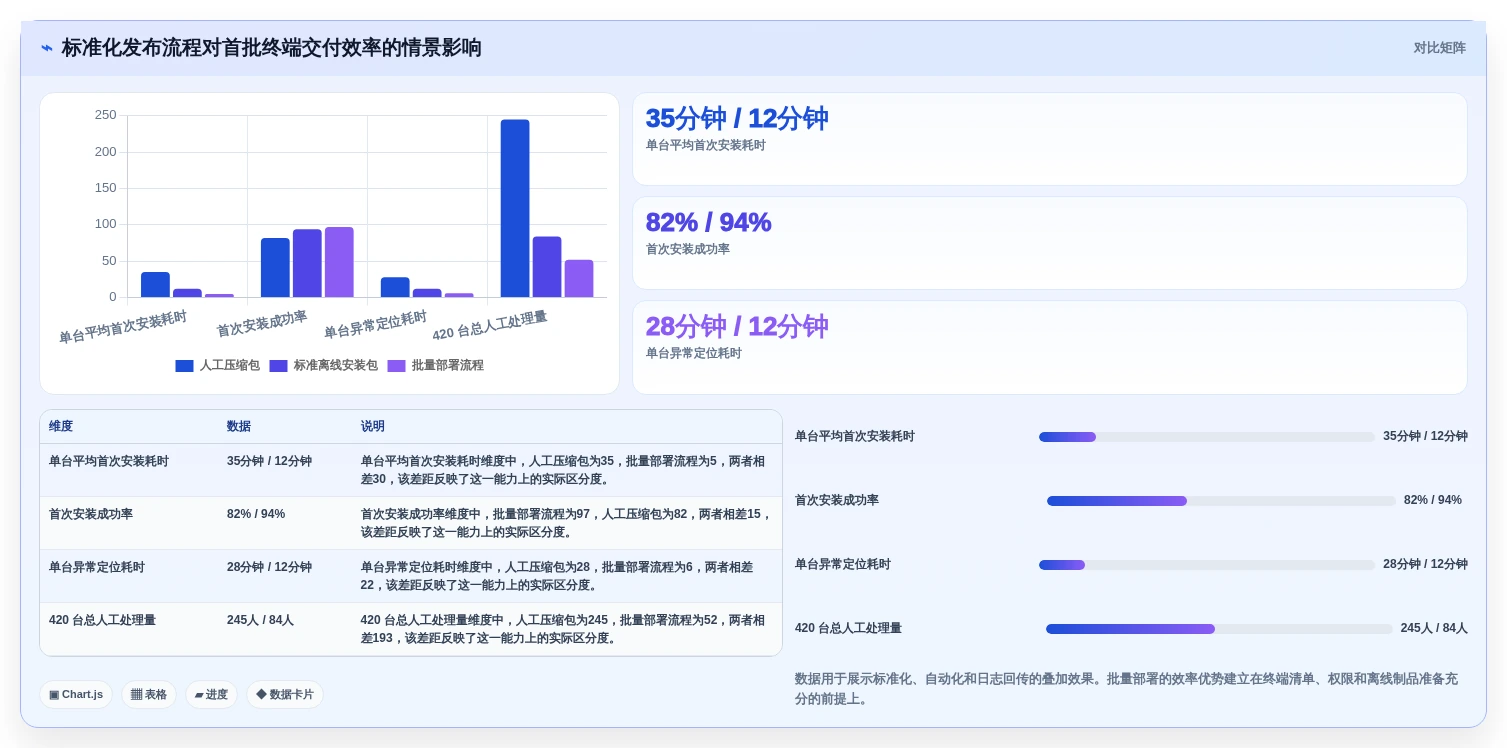The height and width of the screenshot is (748, 1507).
Task: Click the 250 y-axis tick label
Action: tap(106, 115)
